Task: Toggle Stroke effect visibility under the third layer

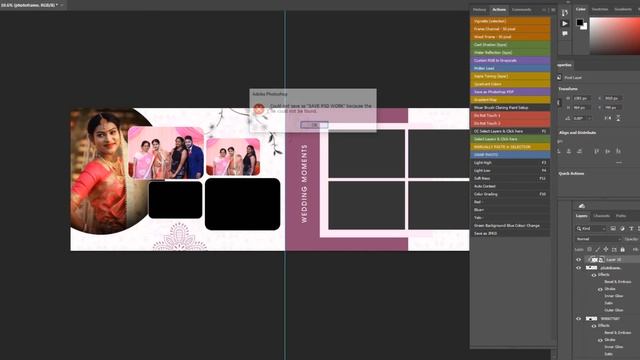Action: 600,340
